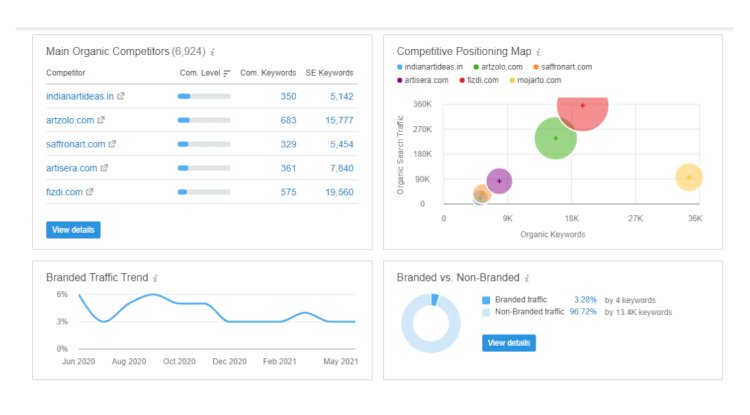Click the Com. Keywords column header
The width and height of the screenshot is (750, 415).
pyautogui.click(x=268, y=73)
